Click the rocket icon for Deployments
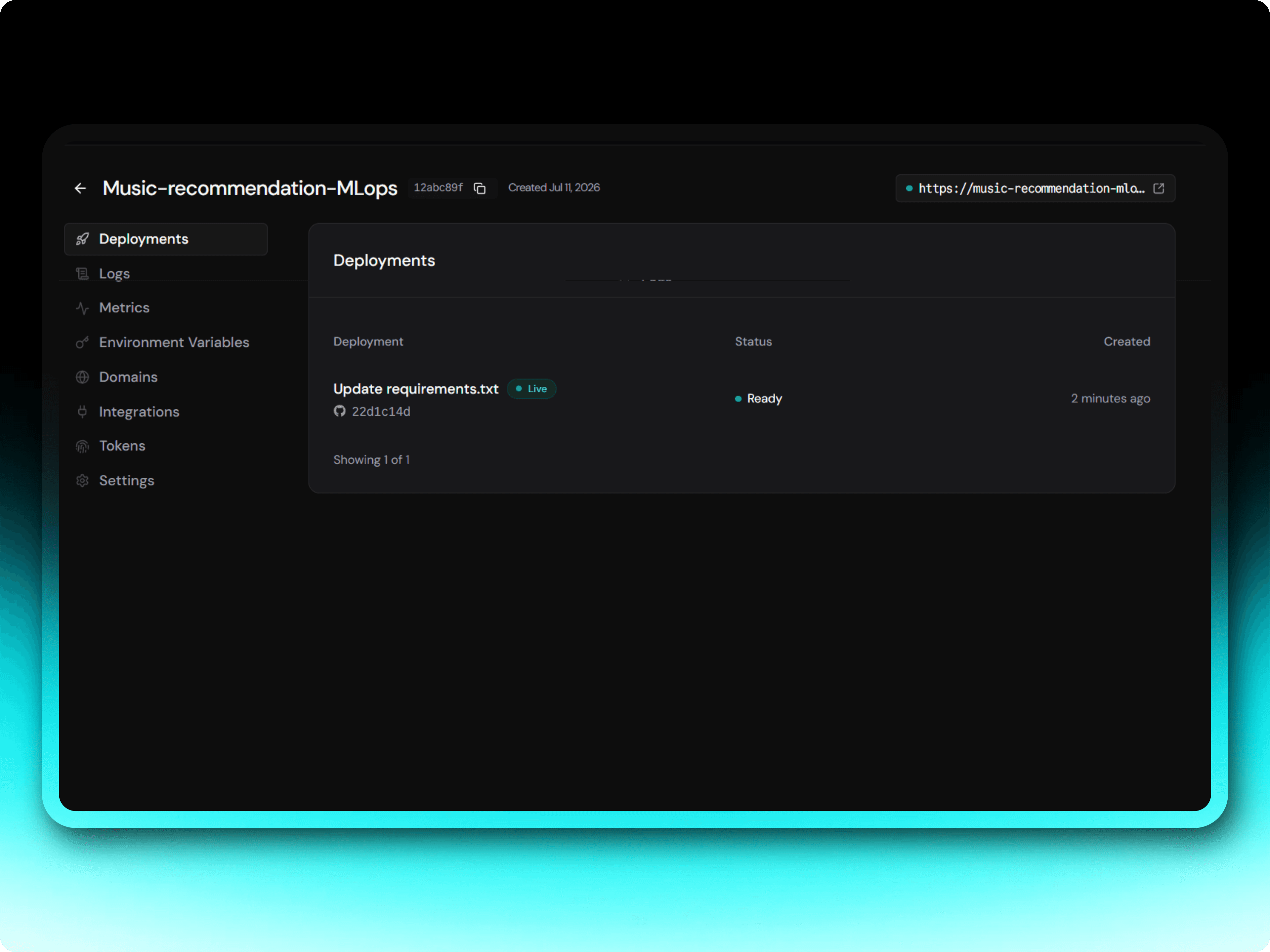 click(x=82, y=239)
